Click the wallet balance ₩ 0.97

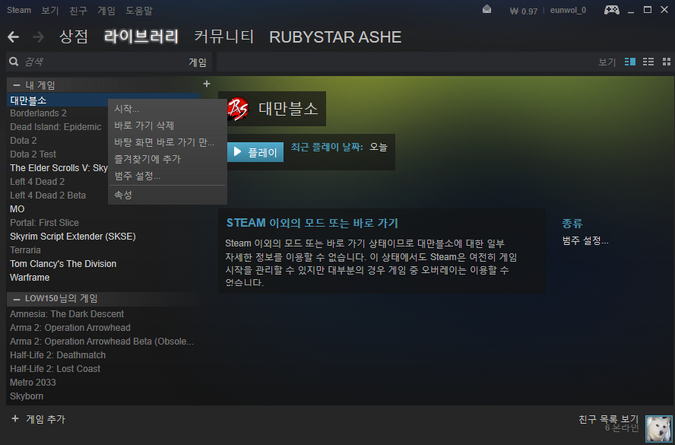pyautogui.click(x=523, y=11)
